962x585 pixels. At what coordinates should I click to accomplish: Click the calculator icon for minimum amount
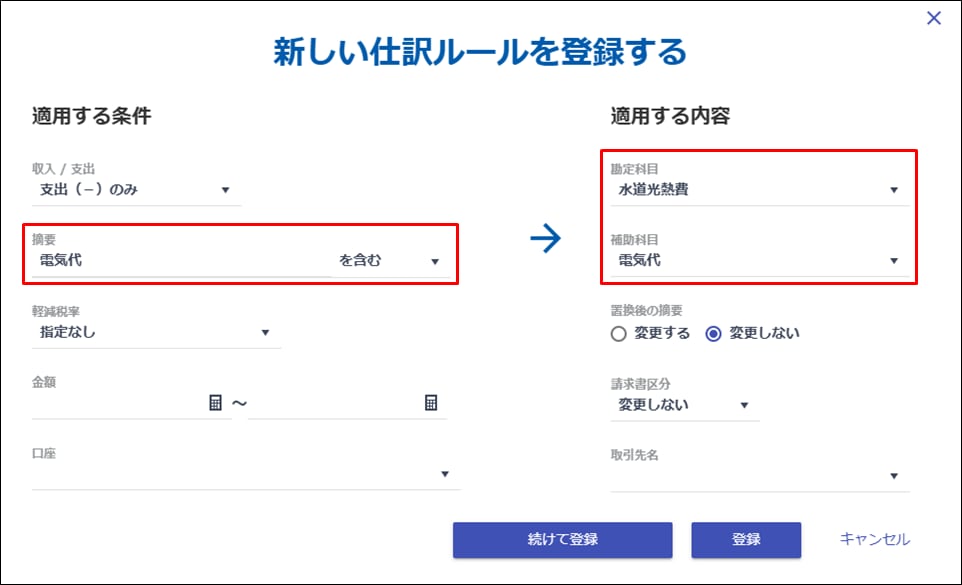[215, 403]
